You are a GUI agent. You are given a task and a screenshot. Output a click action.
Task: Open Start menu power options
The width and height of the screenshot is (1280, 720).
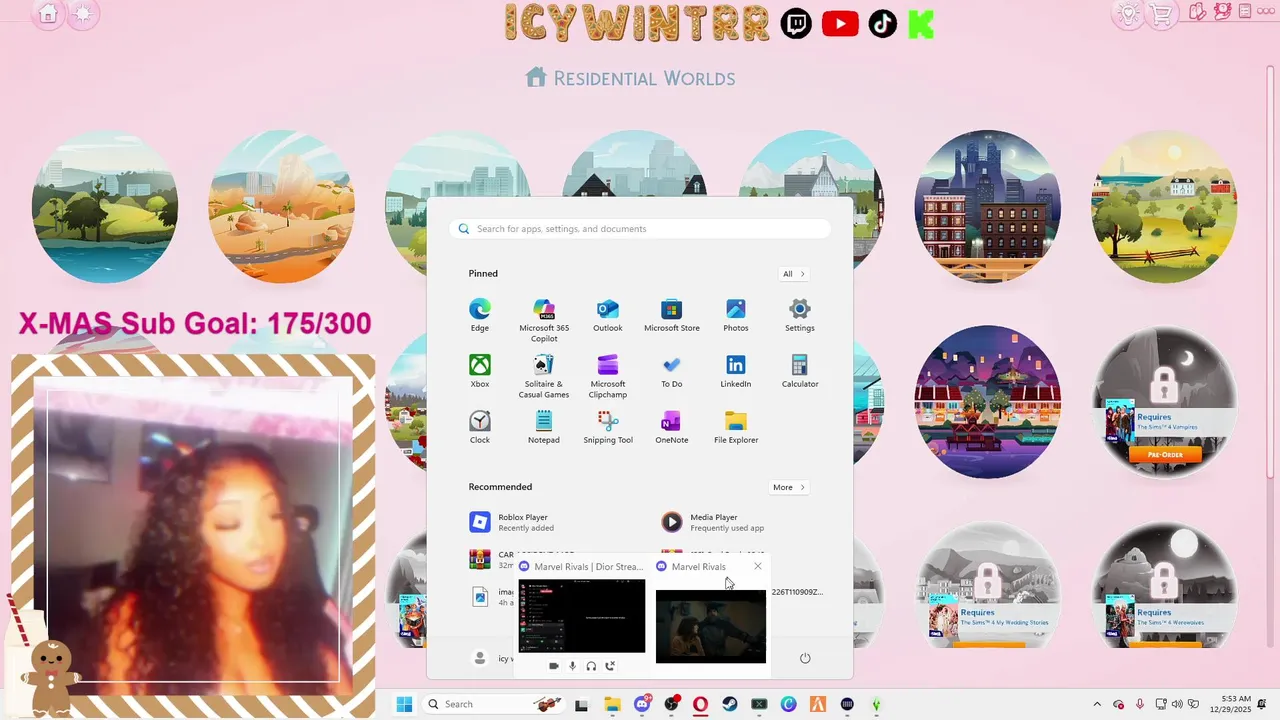point(805,658)
